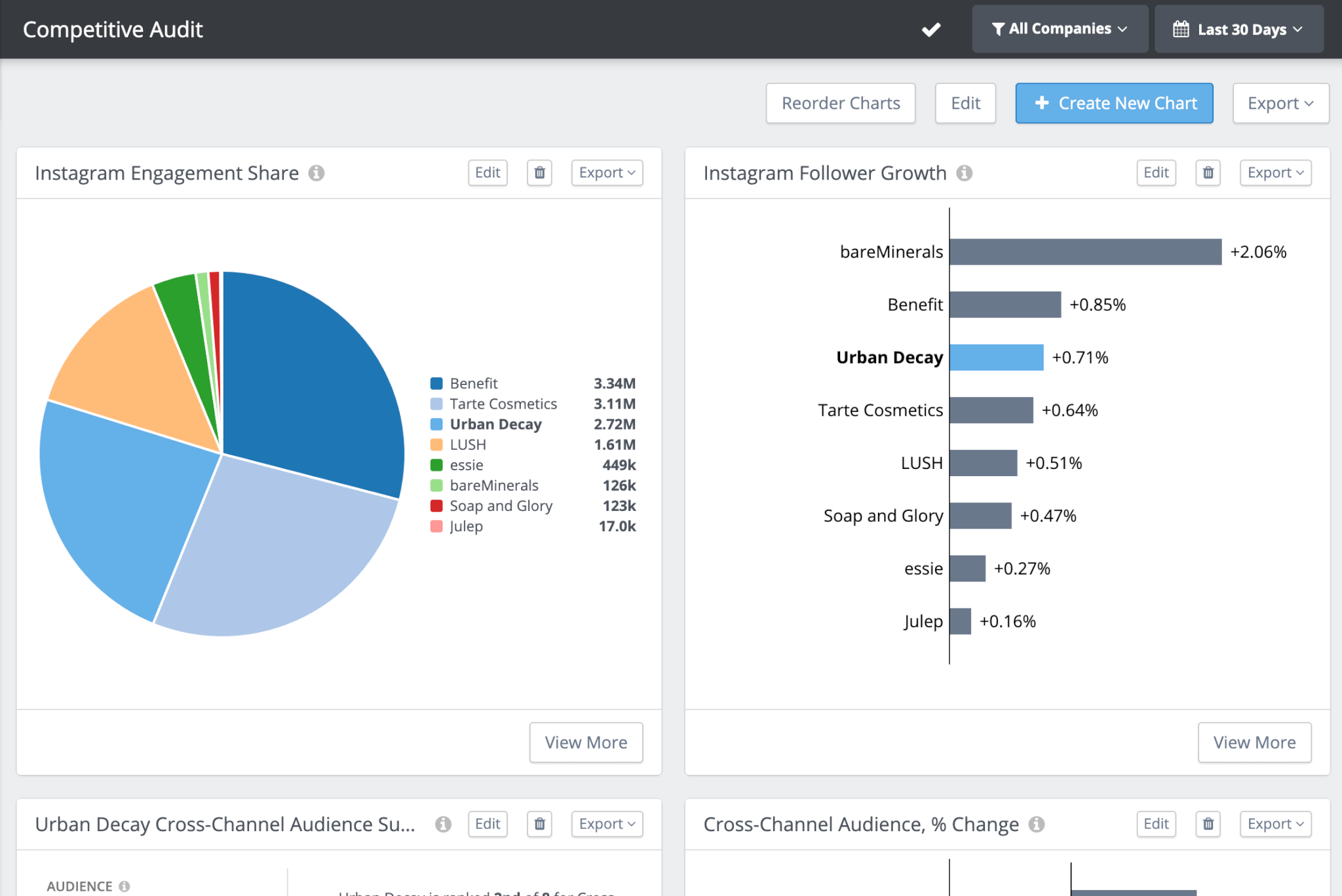The image size is (1342, 896).
Task: Edit the Cross-Channel Audience % Change chart
Action: point(1156,824)
